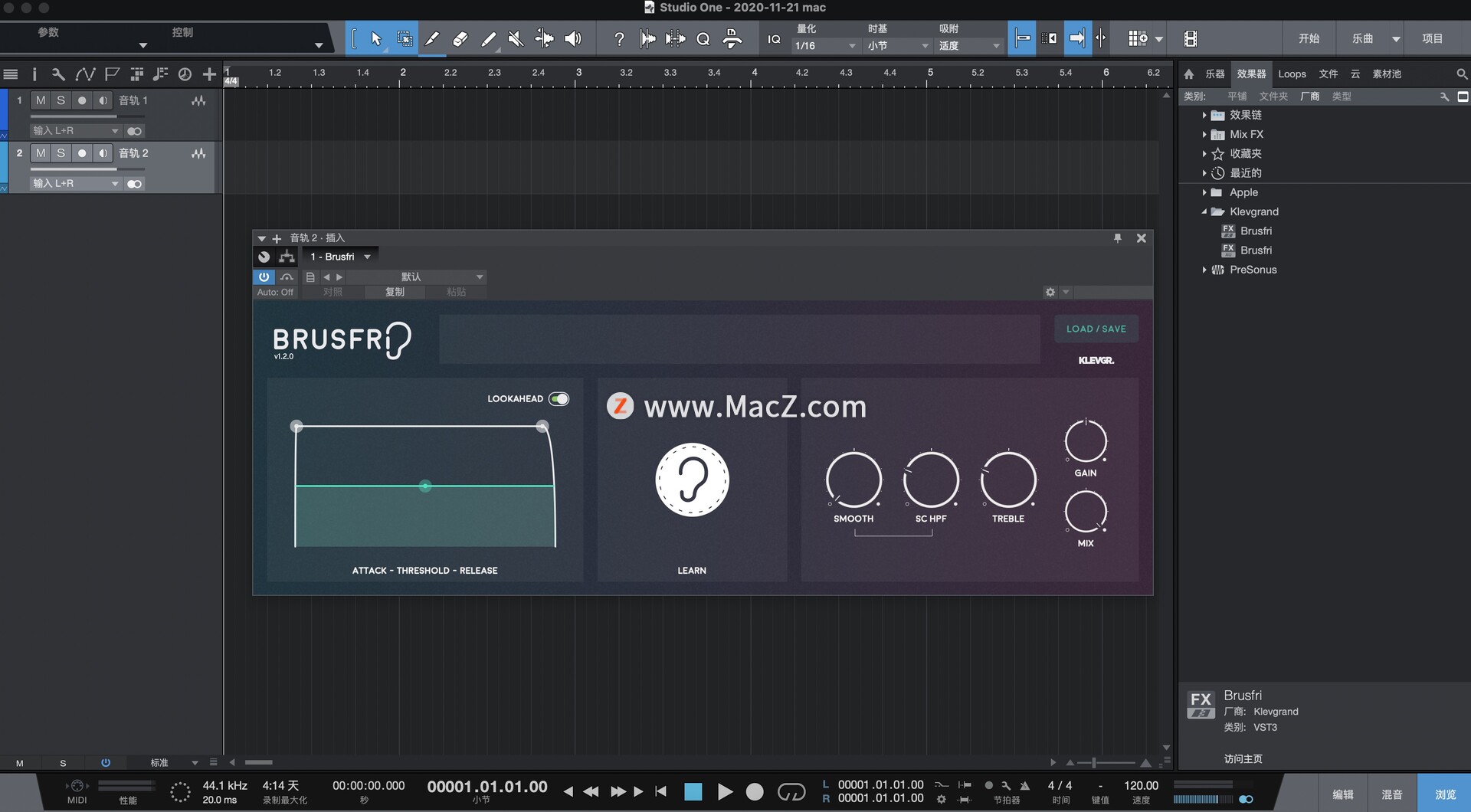Screen dimensions: 1471x812
Task: Click the question mark help icon
Action: click(x=619, y=38)
